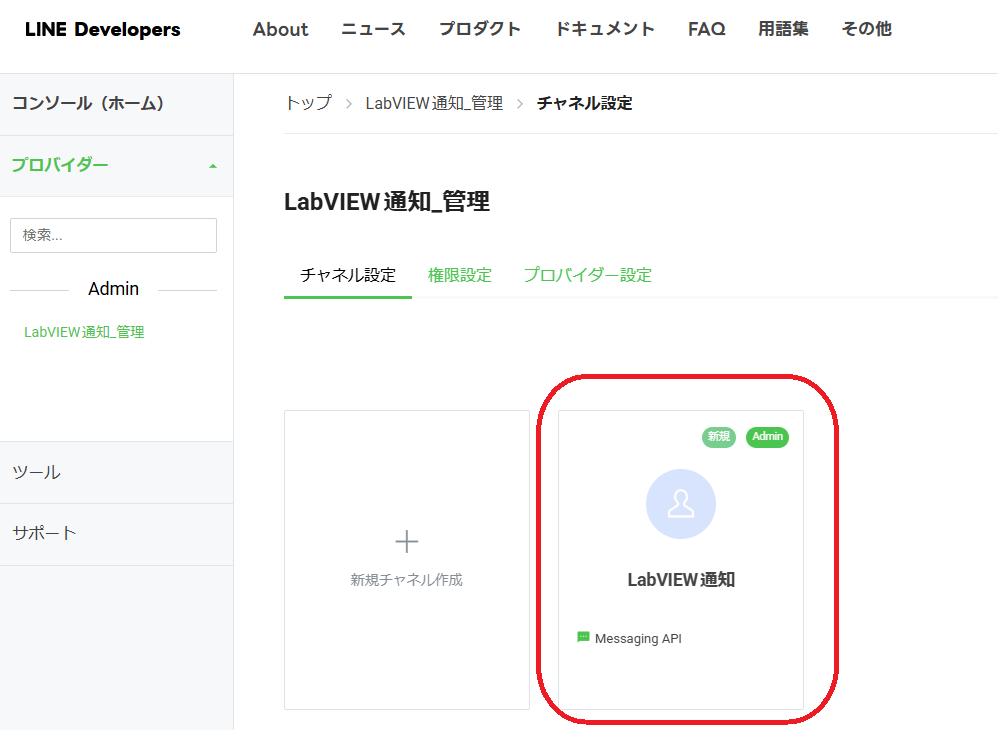Open the LINE Developers logo home link
The image size is (998, 730).
[102, 29]
